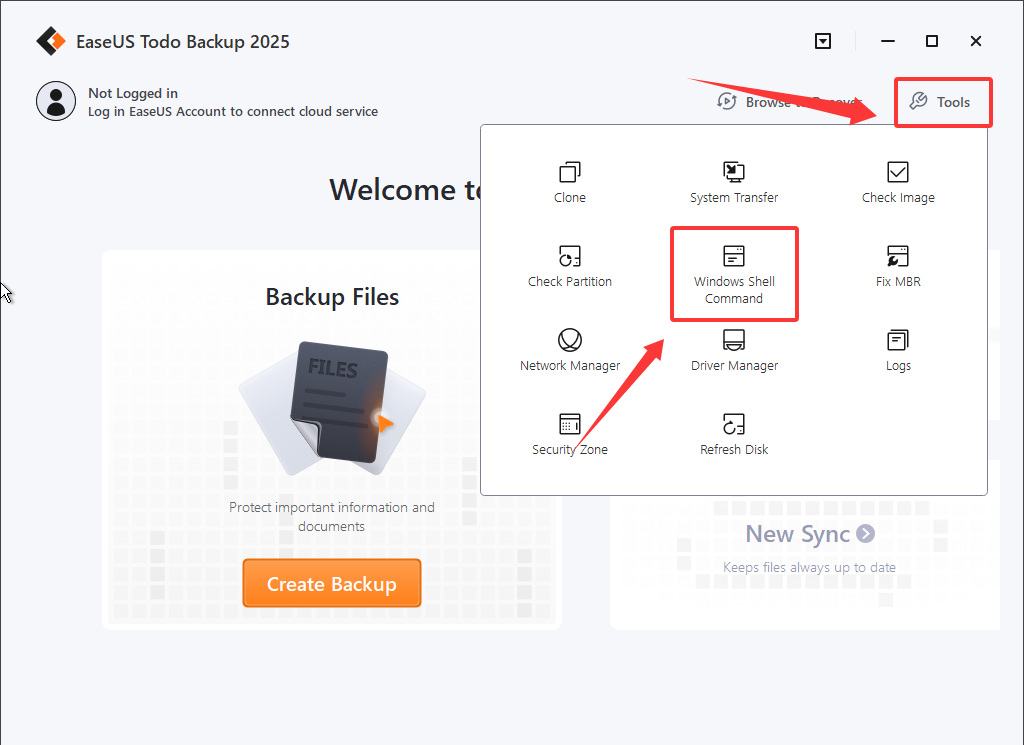Open Network Manager
Screen dimensions: 1024x745
click(x=569, y=351)
